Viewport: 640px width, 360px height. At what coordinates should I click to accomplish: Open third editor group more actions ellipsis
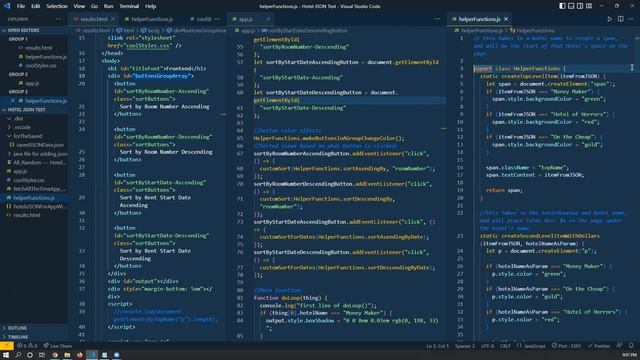pyautogui.click(x=631, y=19)
